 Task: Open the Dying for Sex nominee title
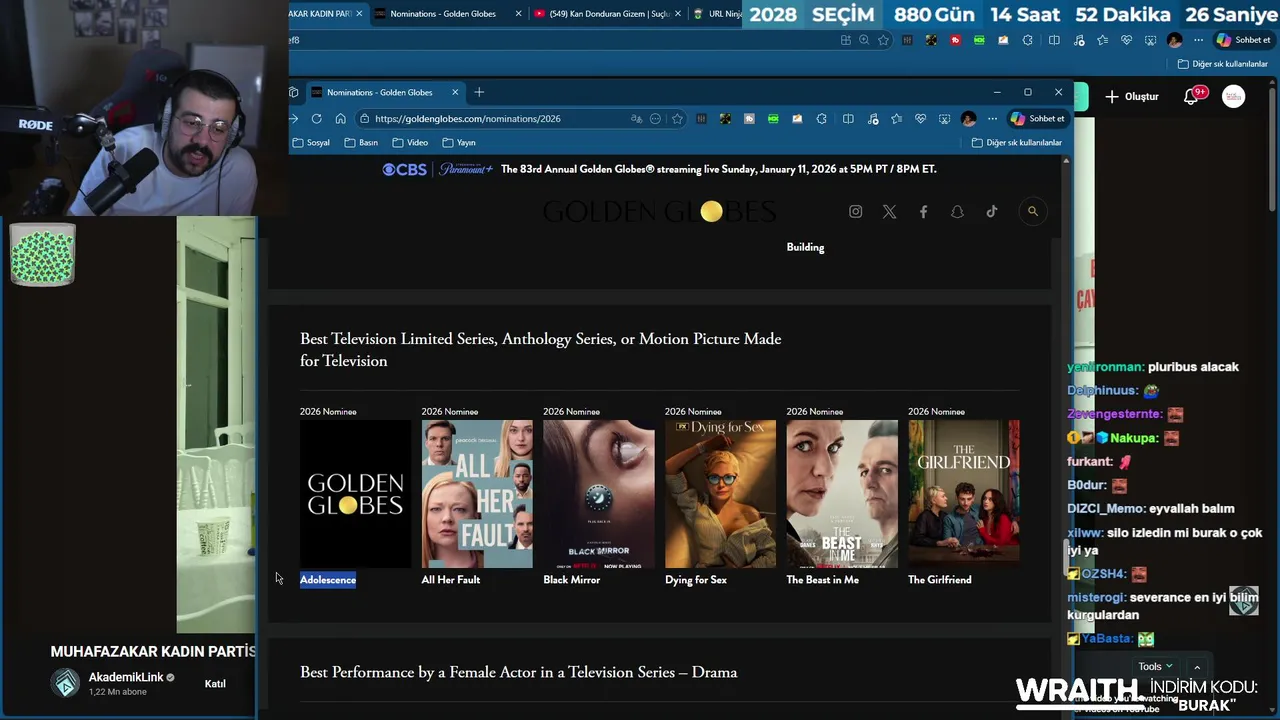pyautogui.click(x=696, y=580)
